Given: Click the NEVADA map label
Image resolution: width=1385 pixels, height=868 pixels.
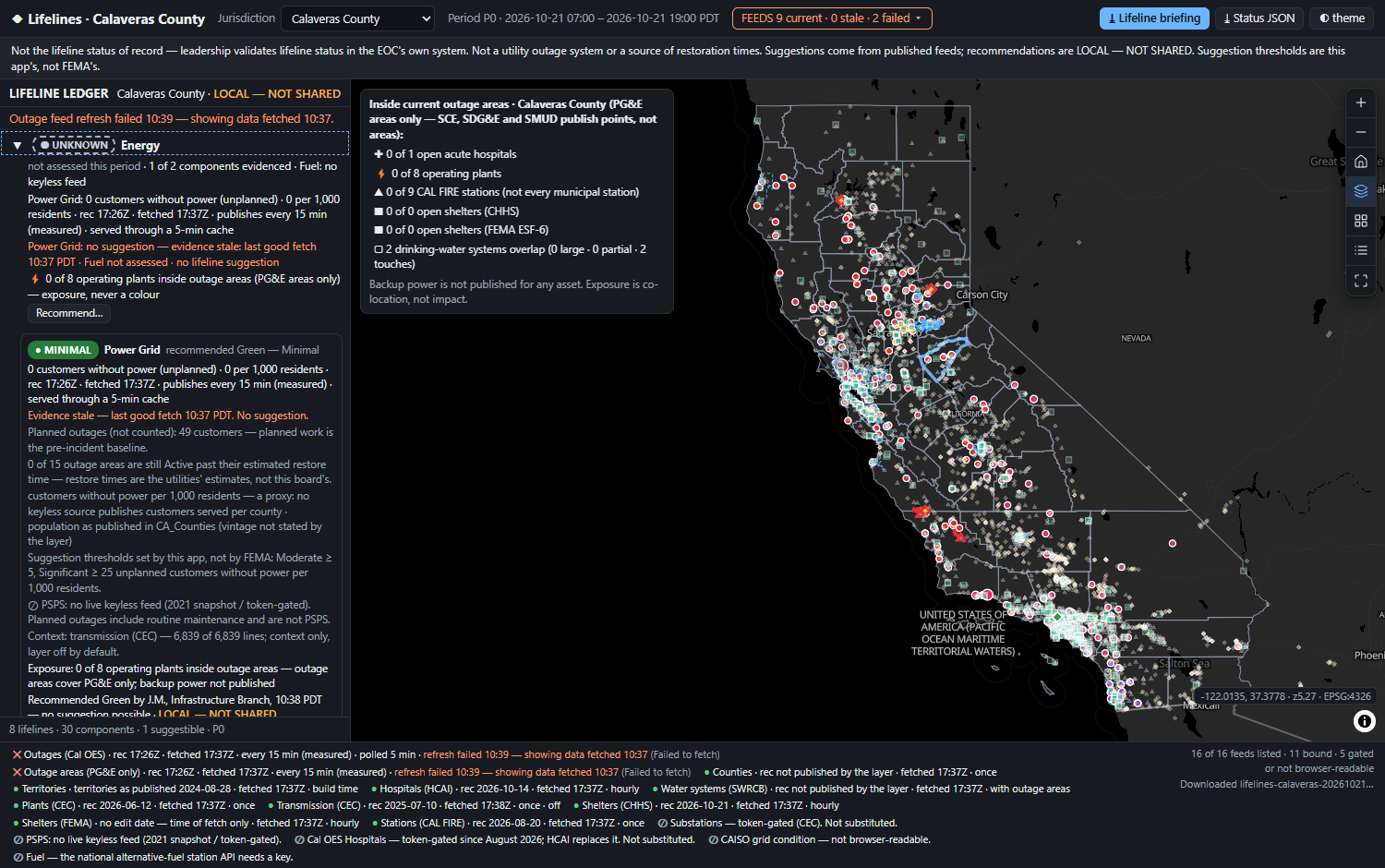Looking at the screenshot, I should tap(1136, 339).
